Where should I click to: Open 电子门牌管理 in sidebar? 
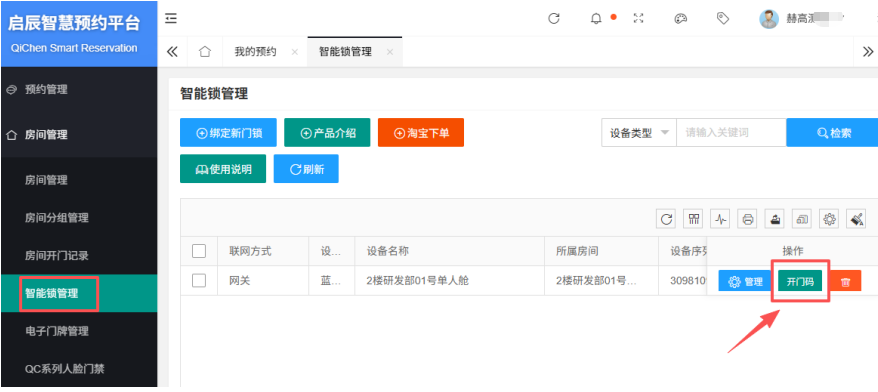point(79,332)
